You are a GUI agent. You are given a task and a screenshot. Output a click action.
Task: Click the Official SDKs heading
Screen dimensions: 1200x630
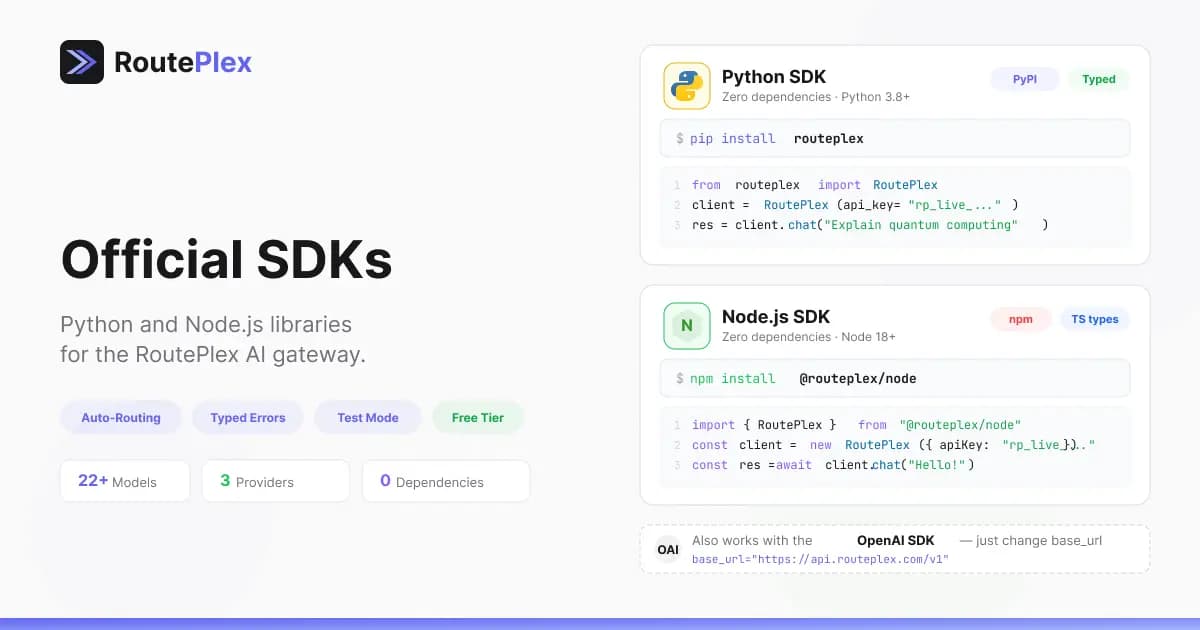[226, 260]
